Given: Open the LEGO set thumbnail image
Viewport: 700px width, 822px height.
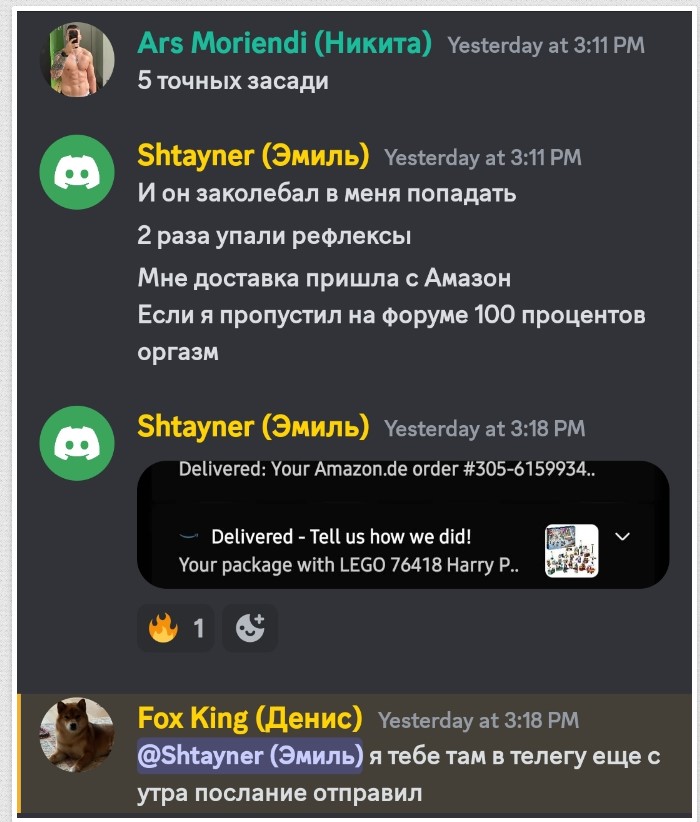Looking at the screenshot, I should (x=572, y=550).
